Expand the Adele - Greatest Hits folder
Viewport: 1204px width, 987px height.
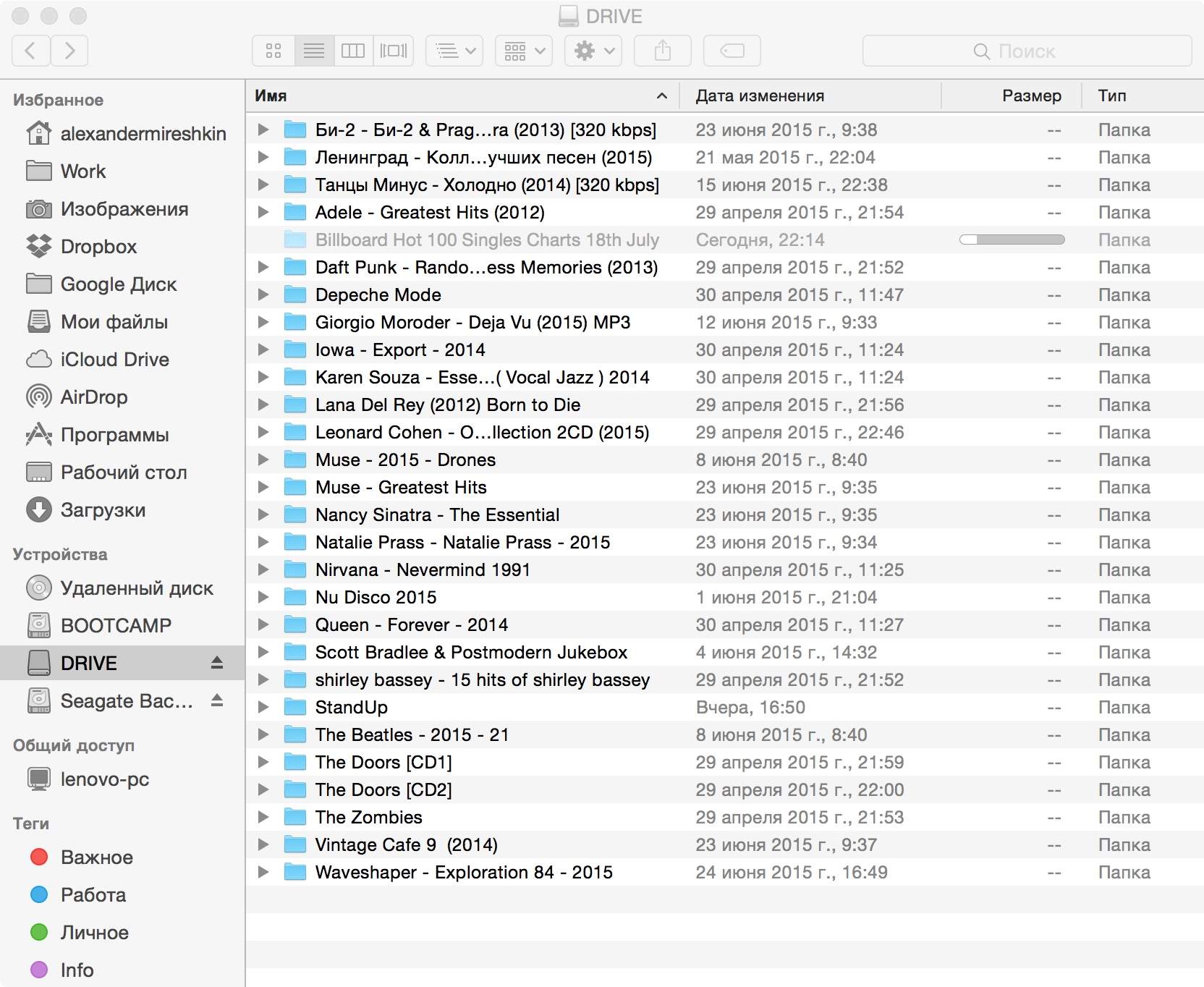point(263,212)
